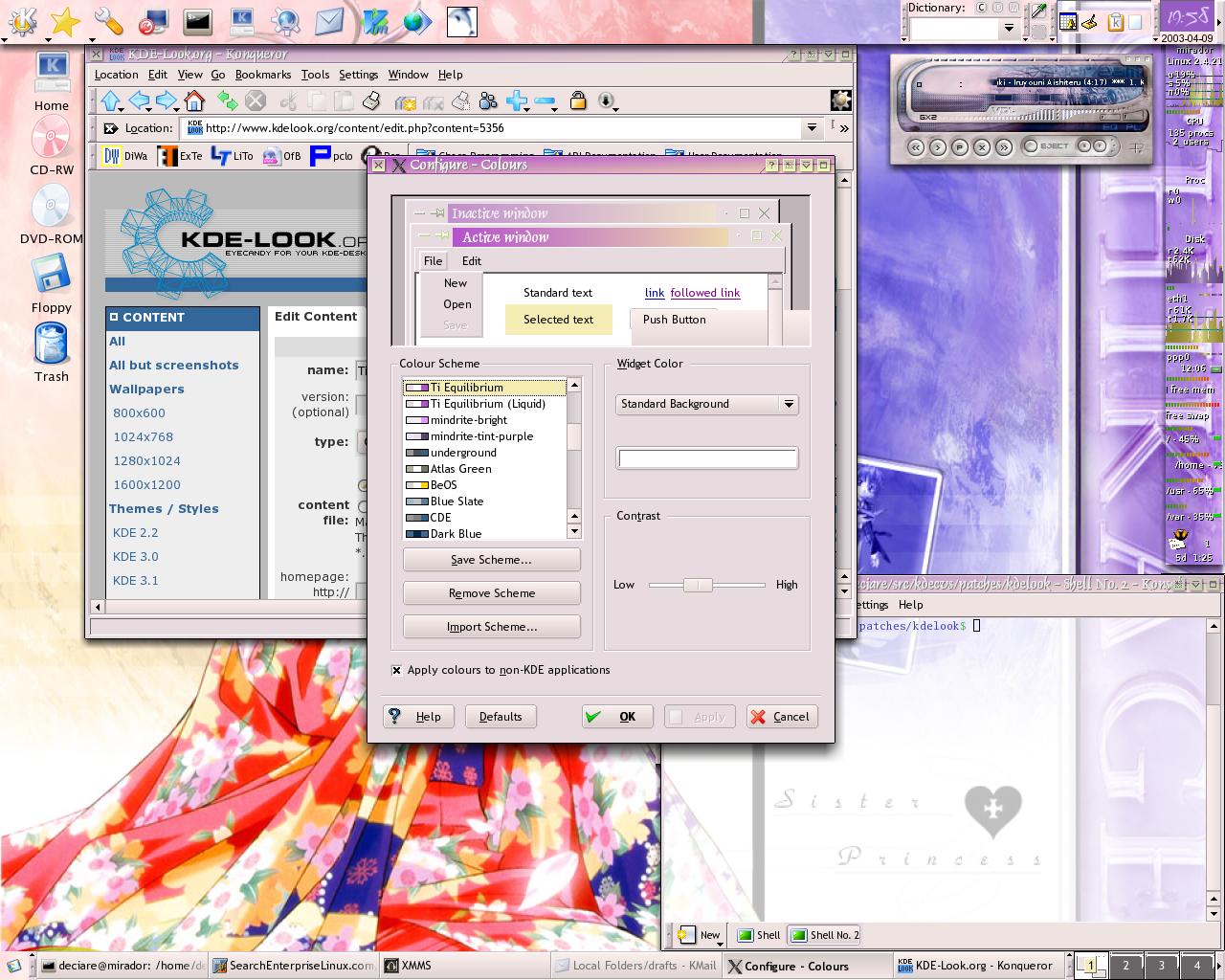This screenshot has width=1225, height=980.
Task: Click the Contrast slider handle
Action: [698, 585]
